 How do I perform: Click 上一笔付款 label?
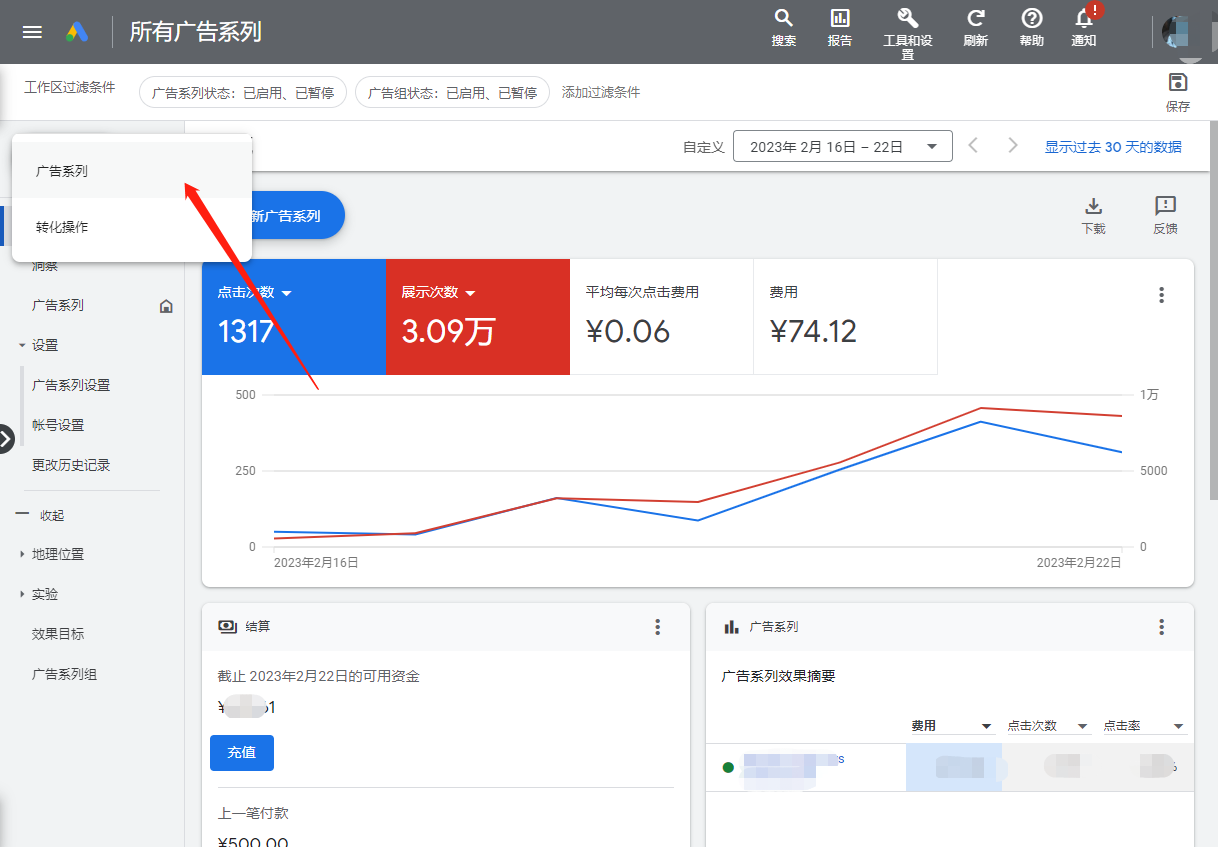253,813
